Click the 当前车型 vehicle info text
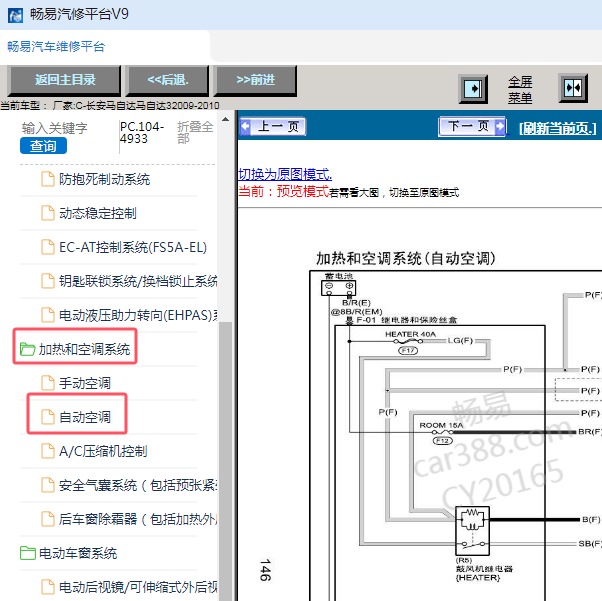 [x=110, y=105]
